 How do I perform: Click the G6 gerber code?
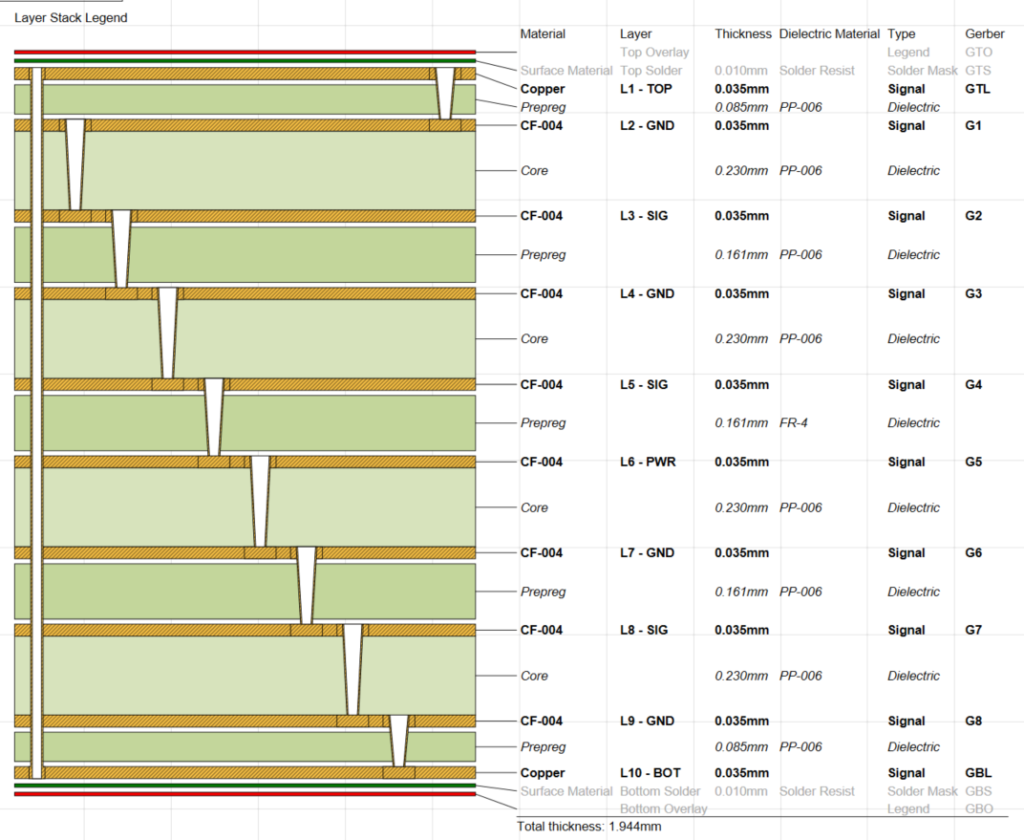point(973,553)
